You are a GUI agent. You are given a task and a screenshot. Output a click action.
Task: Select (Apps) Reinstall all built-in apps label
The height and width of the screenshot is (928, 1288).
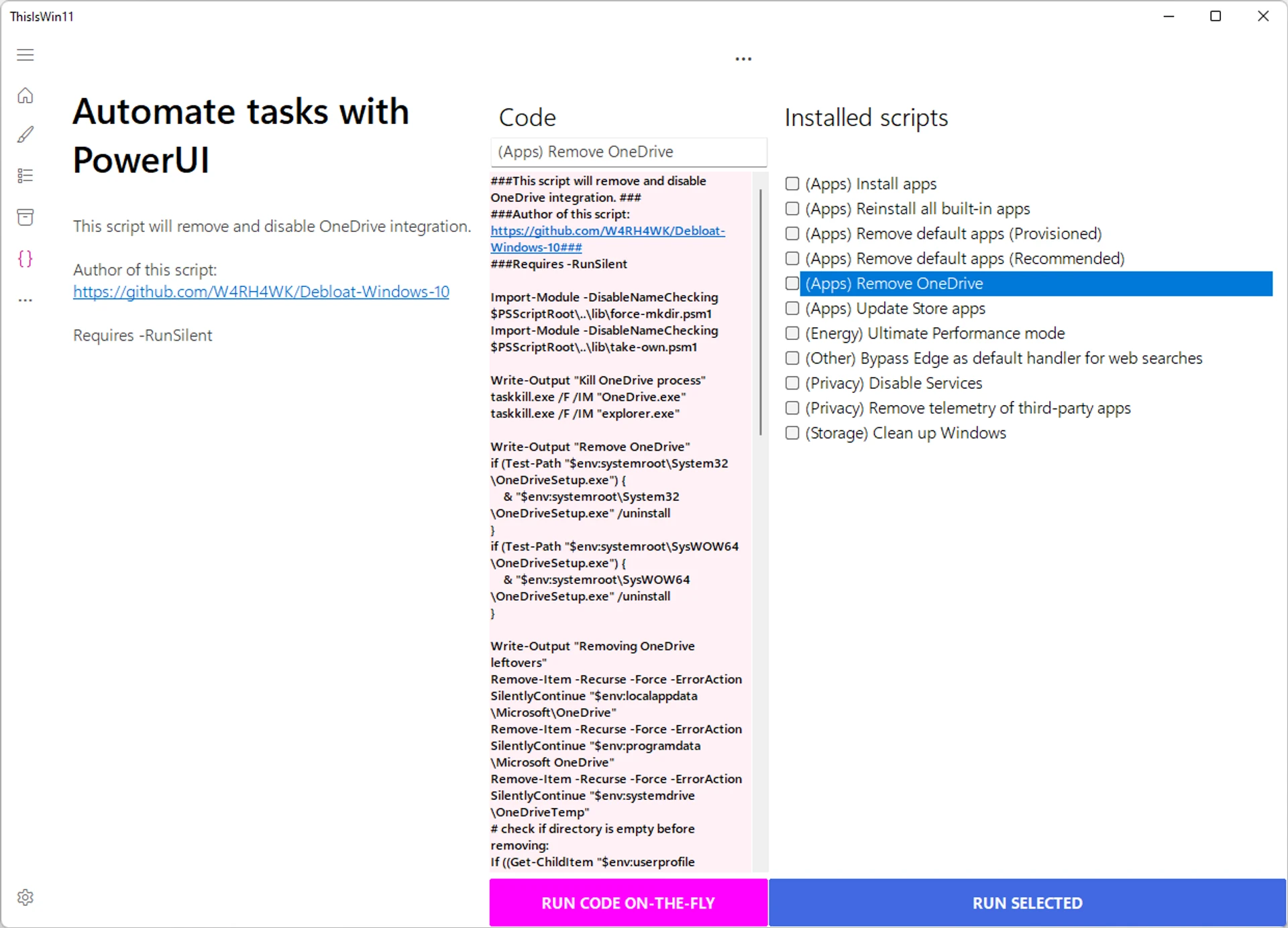click(x=917, y=209)
